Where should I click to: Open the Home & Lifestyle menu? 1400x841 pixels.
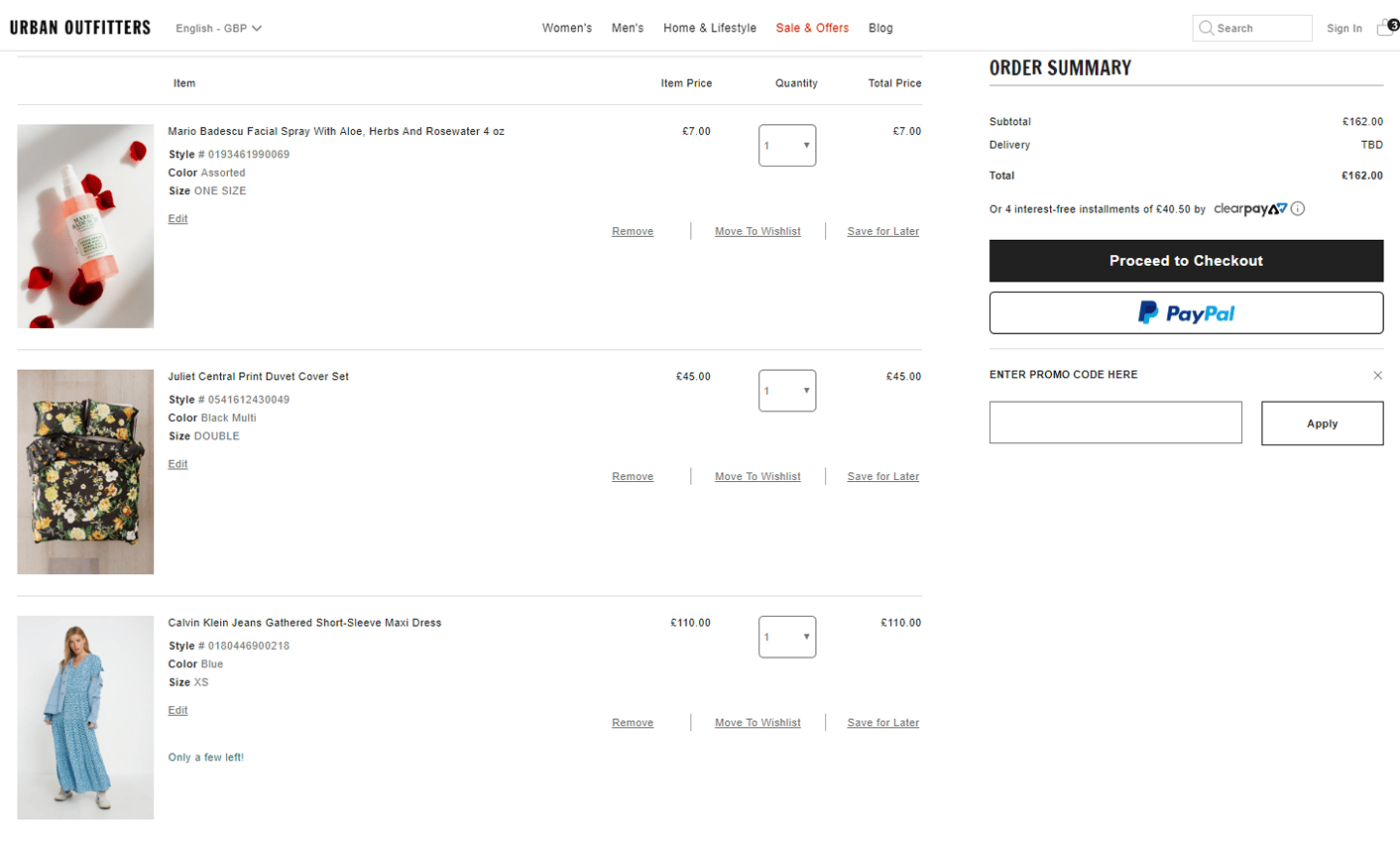710,28
